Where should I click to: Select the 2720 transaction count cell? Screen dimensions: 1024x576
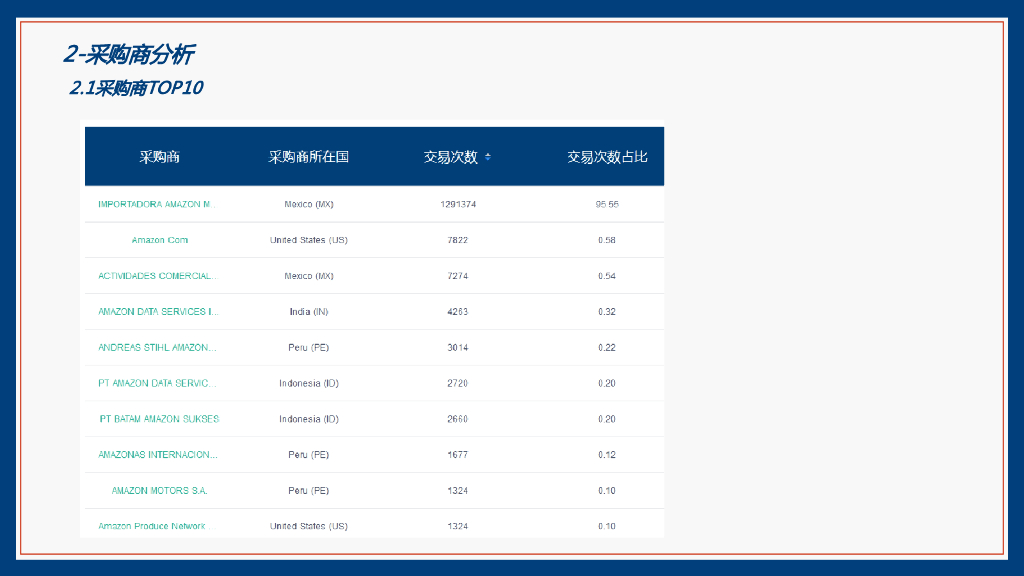coord(458,383)
